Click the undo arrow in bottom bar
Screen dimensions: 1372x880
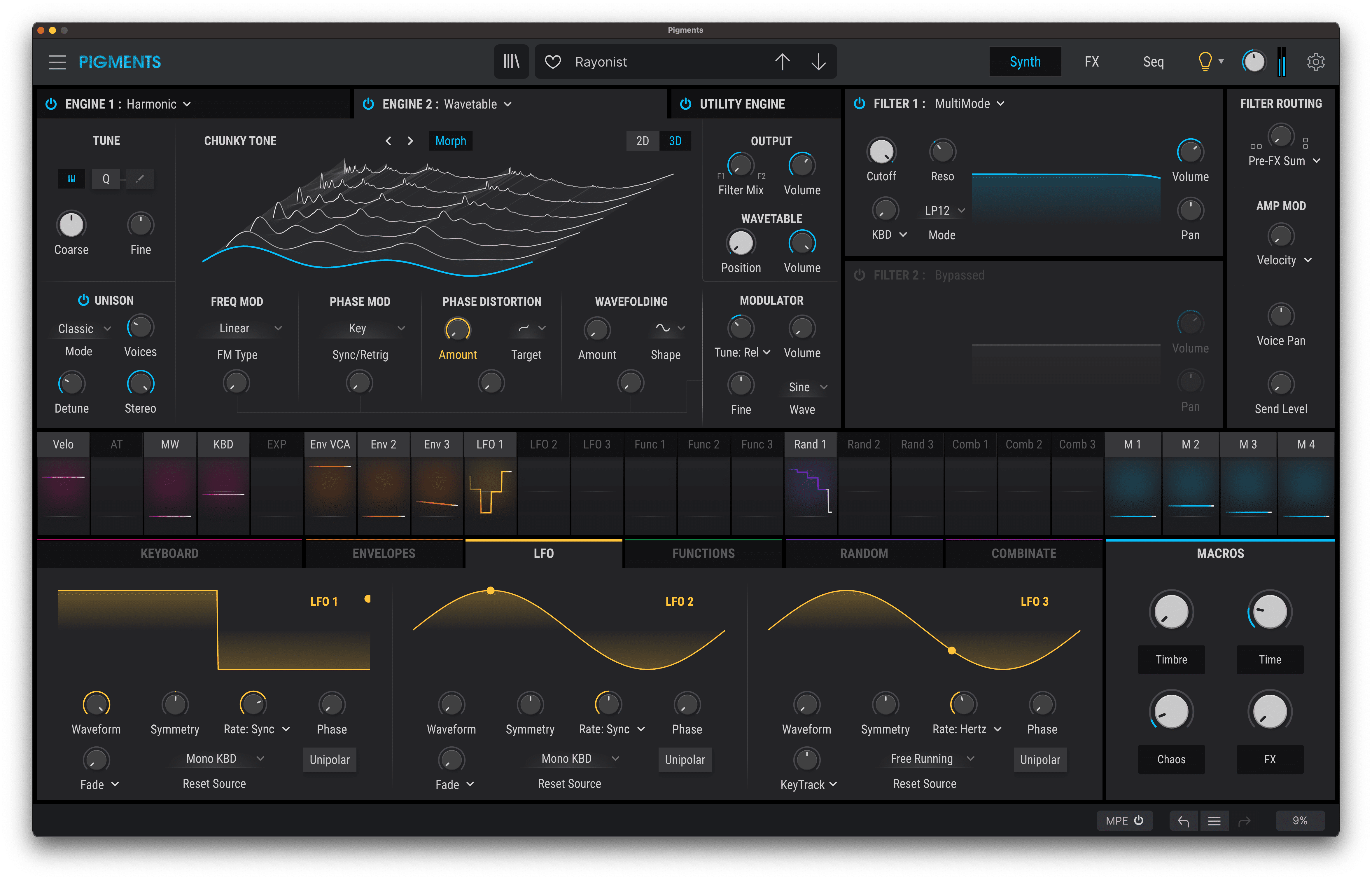point(1183,820)
